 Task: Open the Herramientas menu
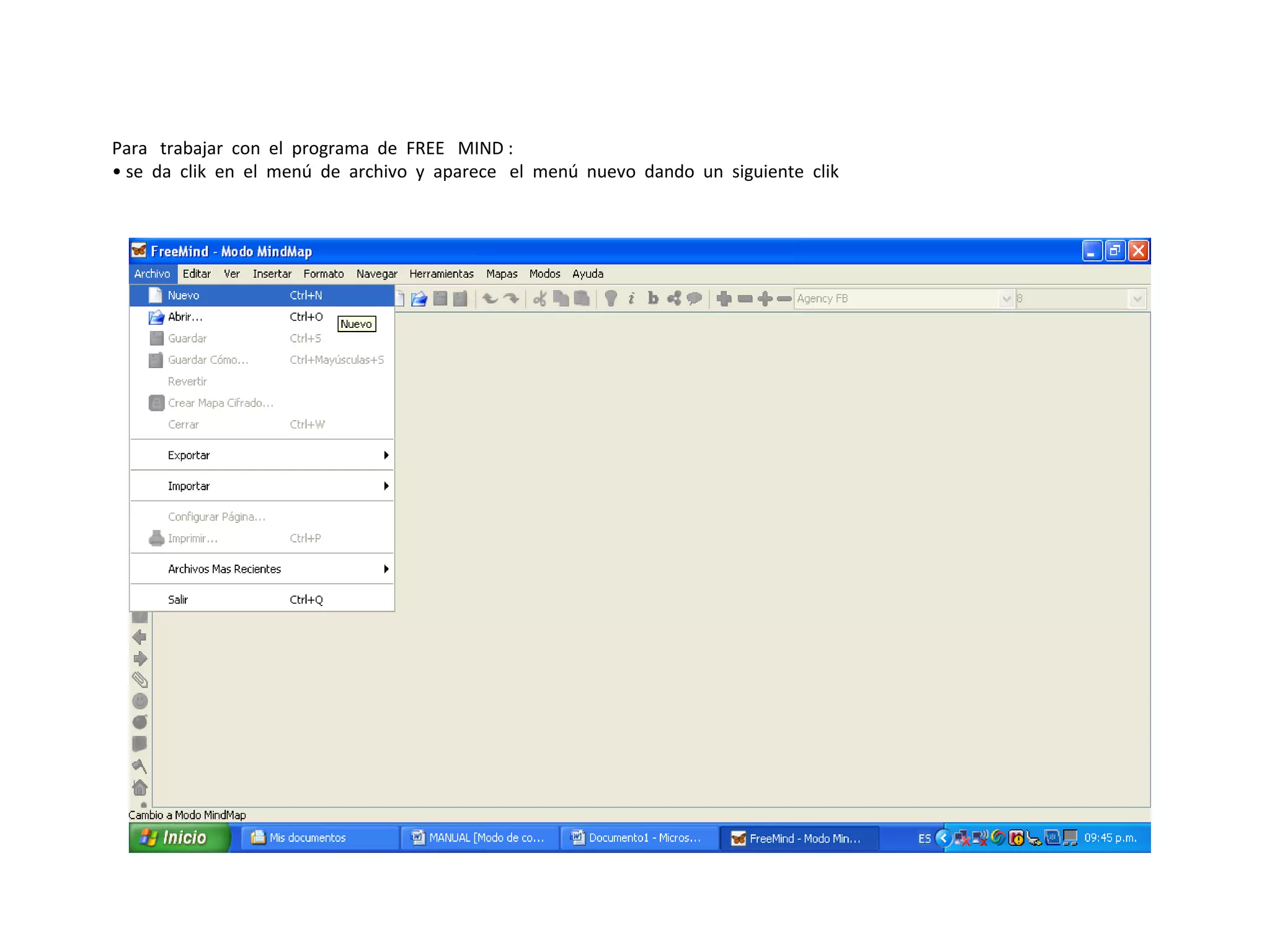[441, 274]
